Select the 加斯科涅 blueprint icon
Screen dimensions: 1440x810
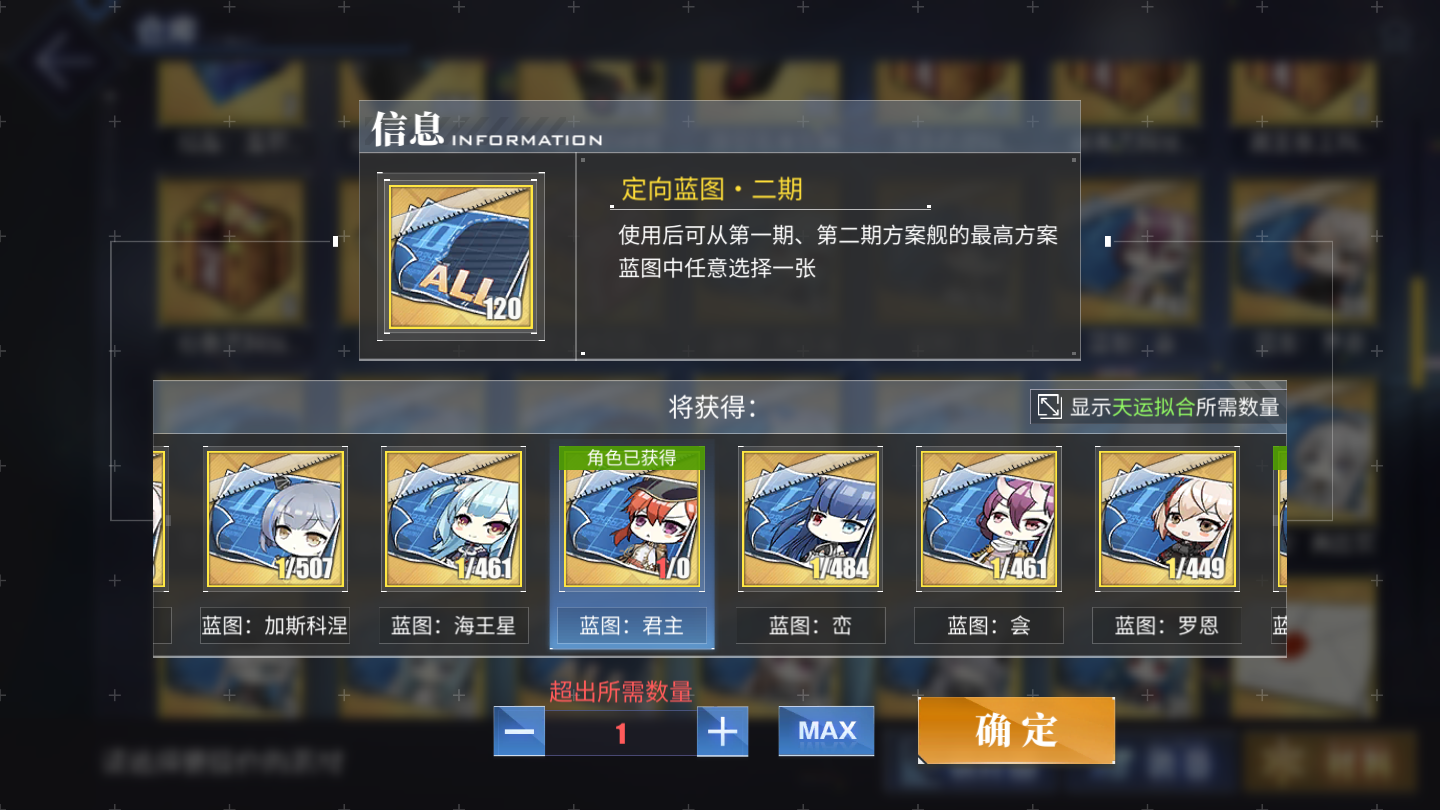point(275,518)
